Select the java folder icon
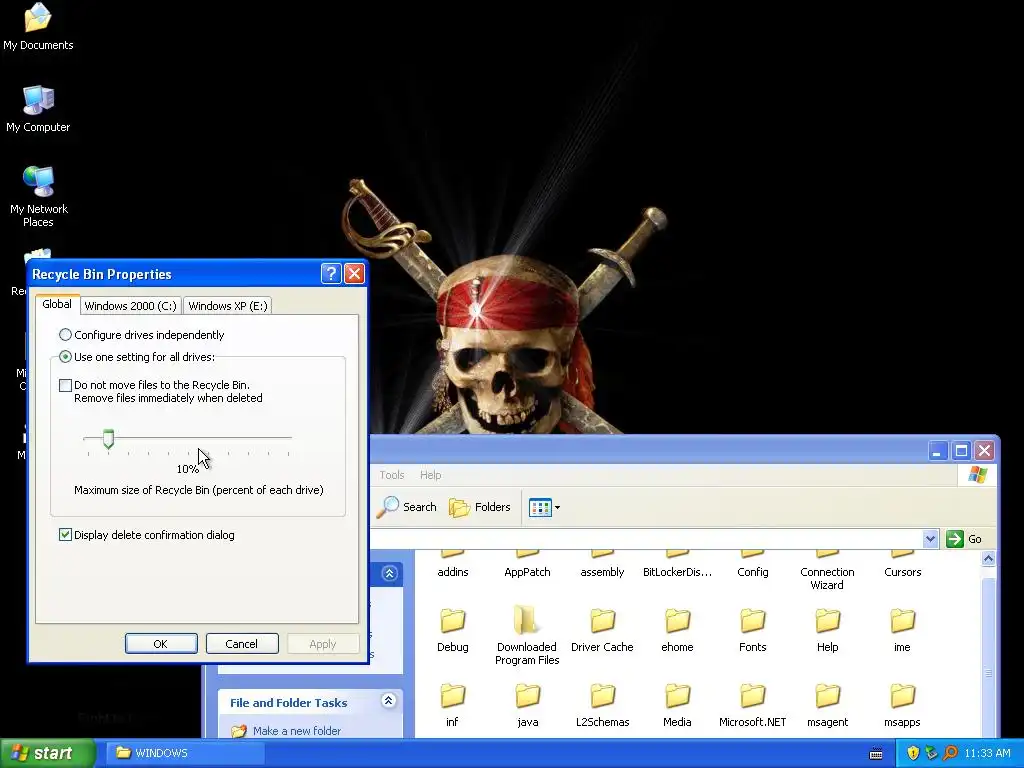 click(527, 696)
